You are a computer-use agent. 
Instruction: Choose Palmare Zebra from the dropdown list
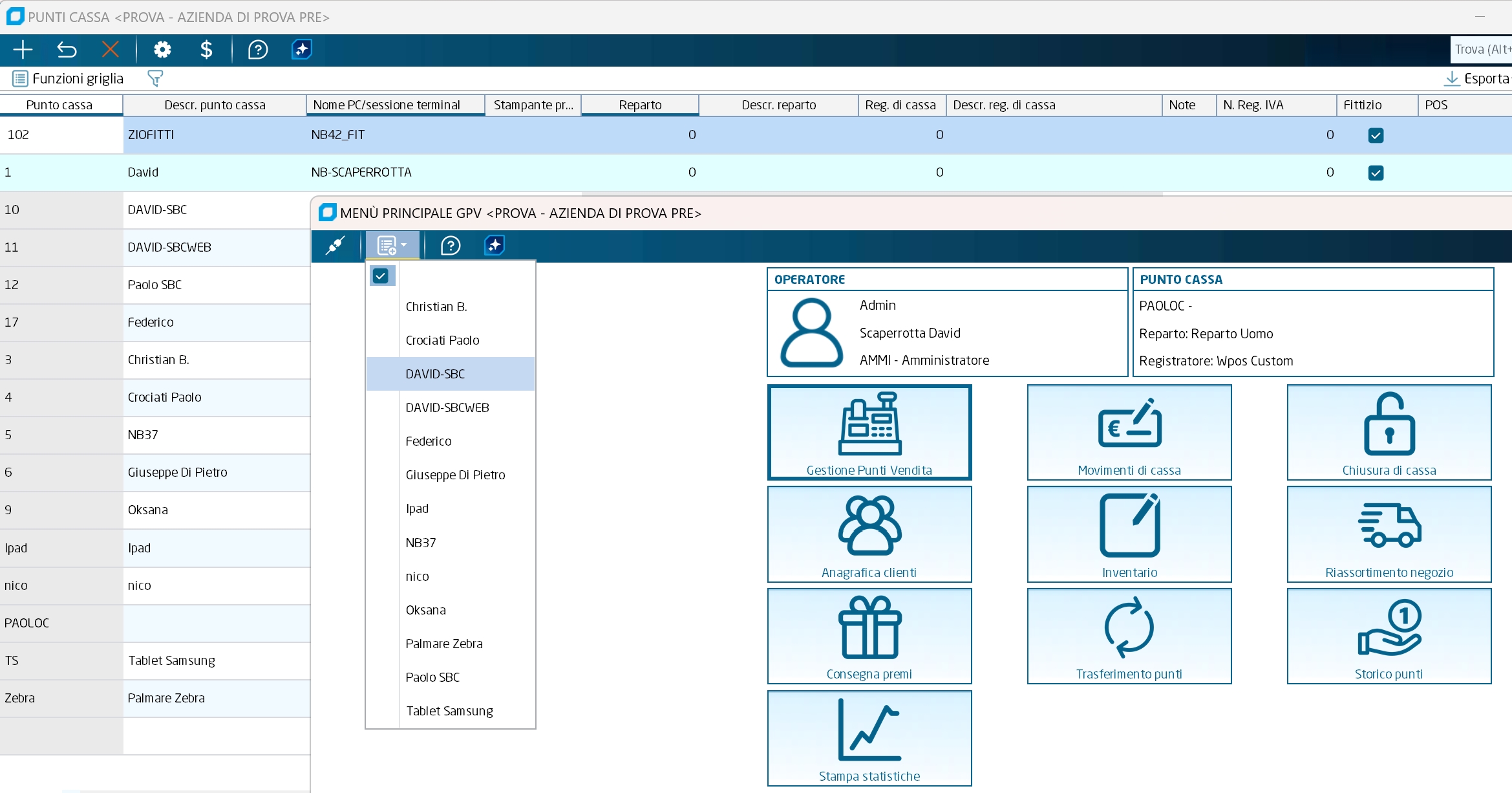click(444, 644)
